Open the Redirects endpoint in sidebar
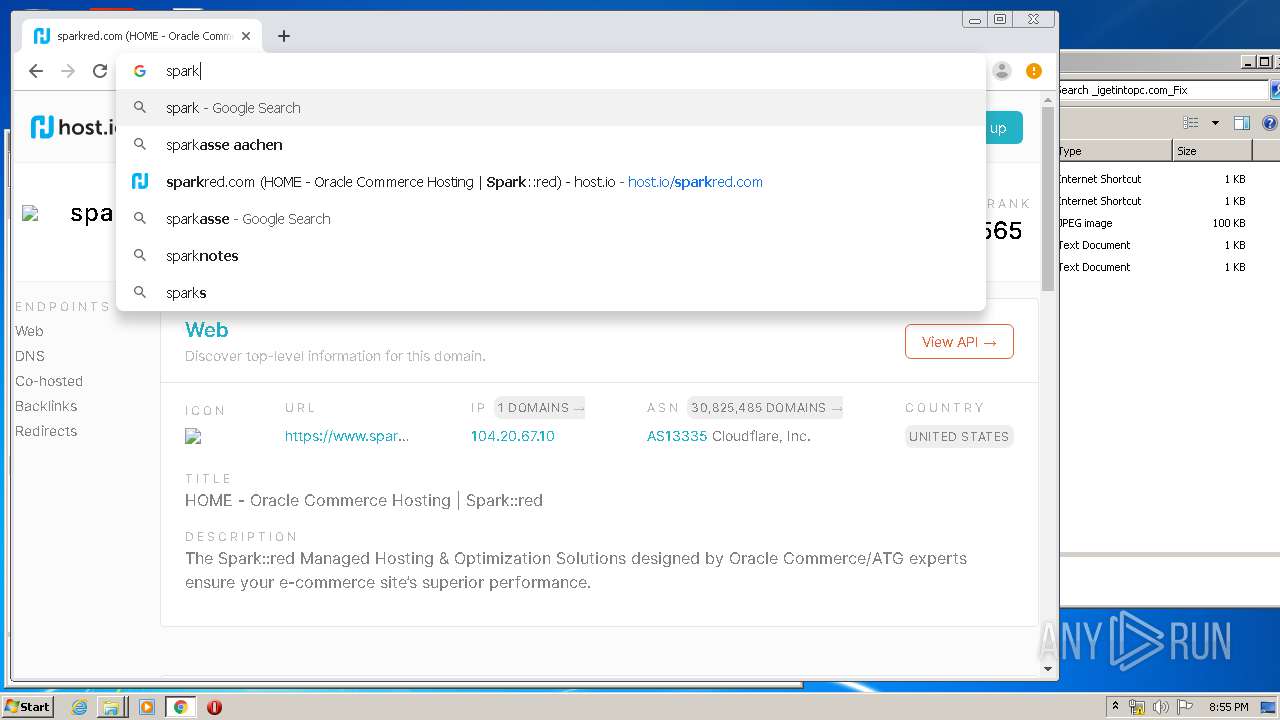This screenshot has height=720, width=1280. [46, 431]
